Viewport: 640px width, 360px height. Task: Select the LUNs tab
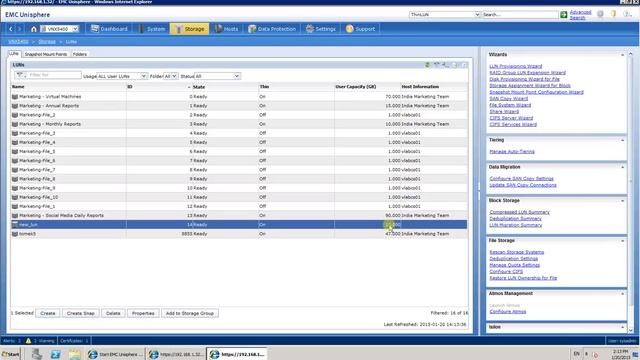(x=14, y=53)
